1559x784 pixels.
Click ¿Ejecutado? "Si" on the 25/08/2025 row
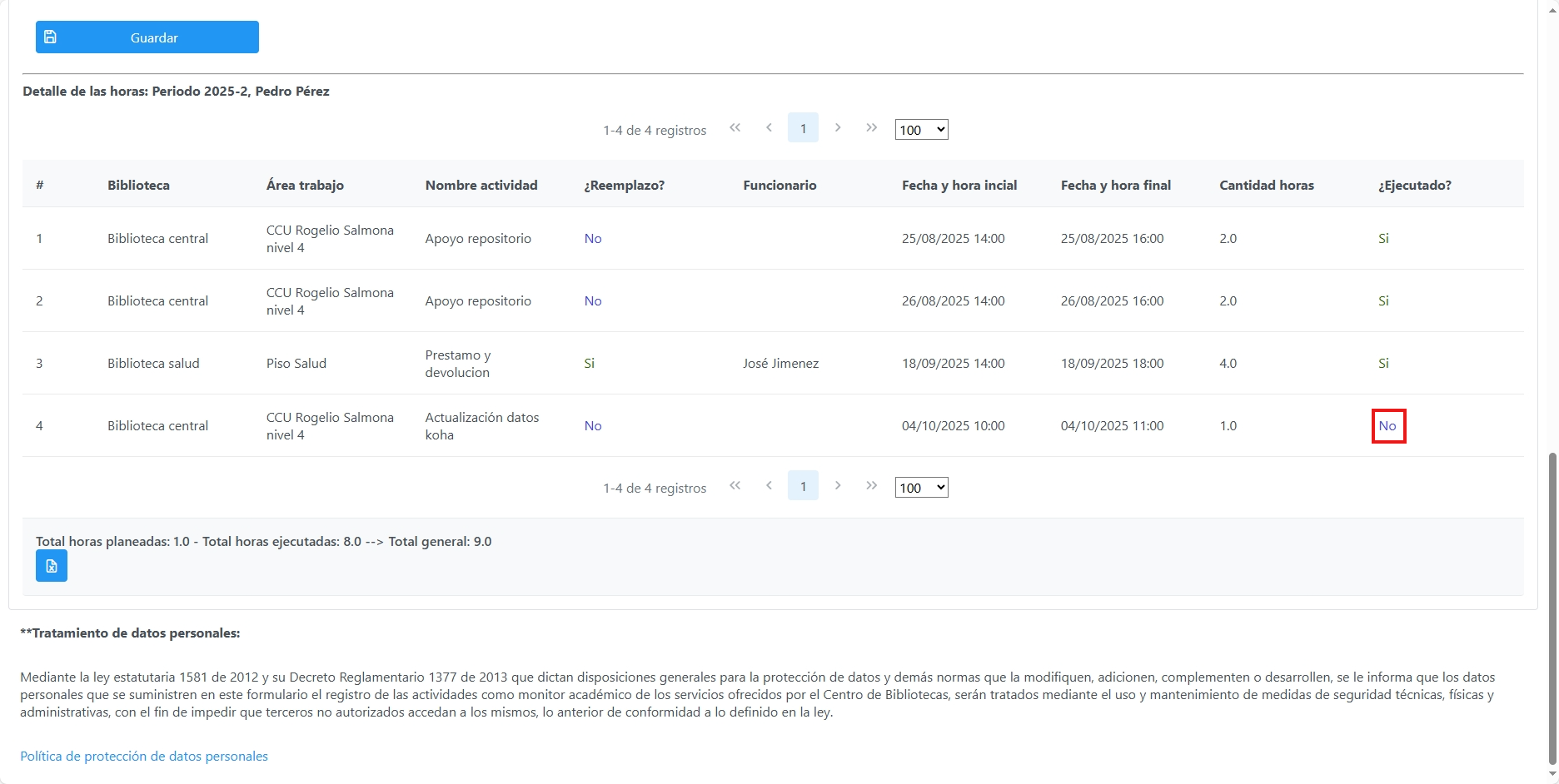(1383, 239)
